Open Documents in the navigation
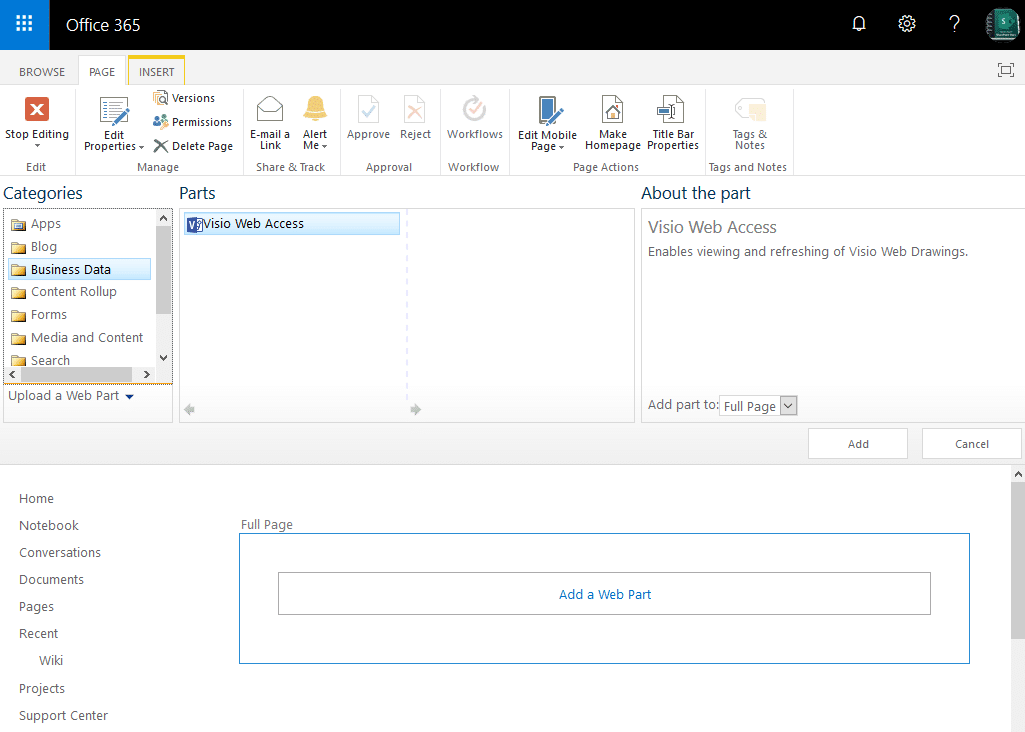The height and width of the screenshot is (732, 1025). [x=52, y=580]
